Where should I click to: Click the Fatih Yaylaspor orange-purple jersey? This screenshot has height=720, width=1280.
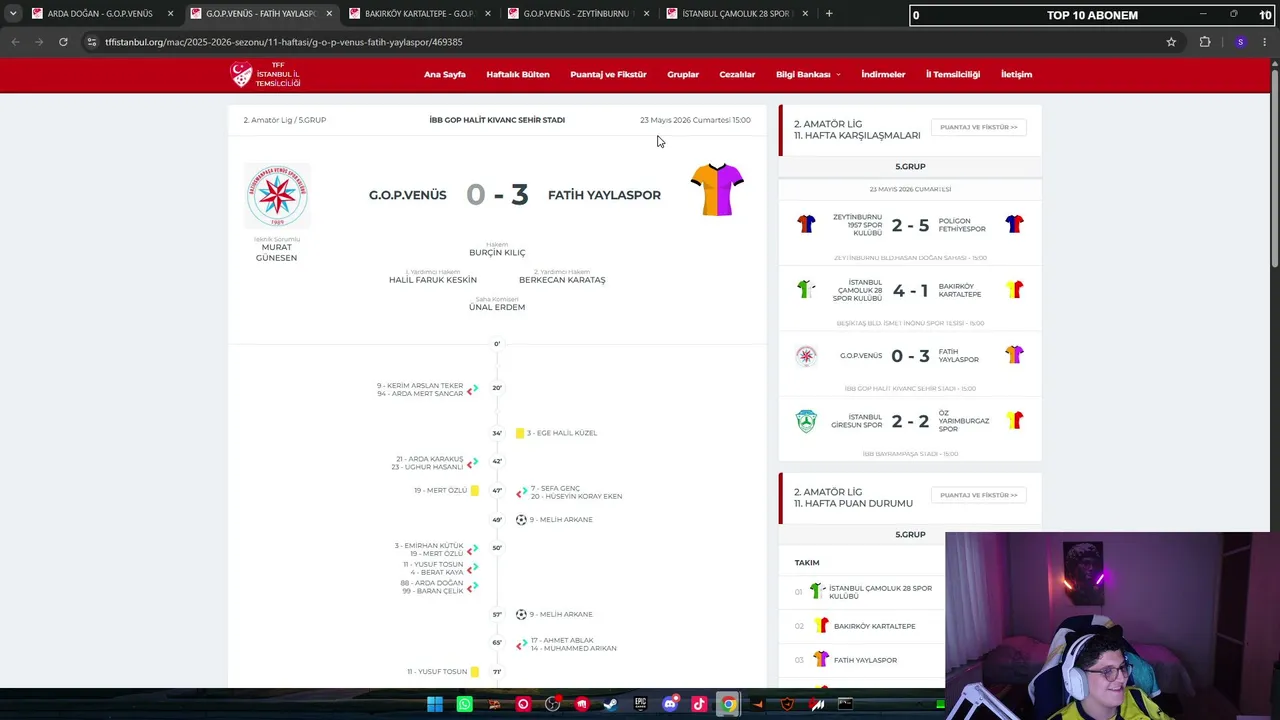717,189
